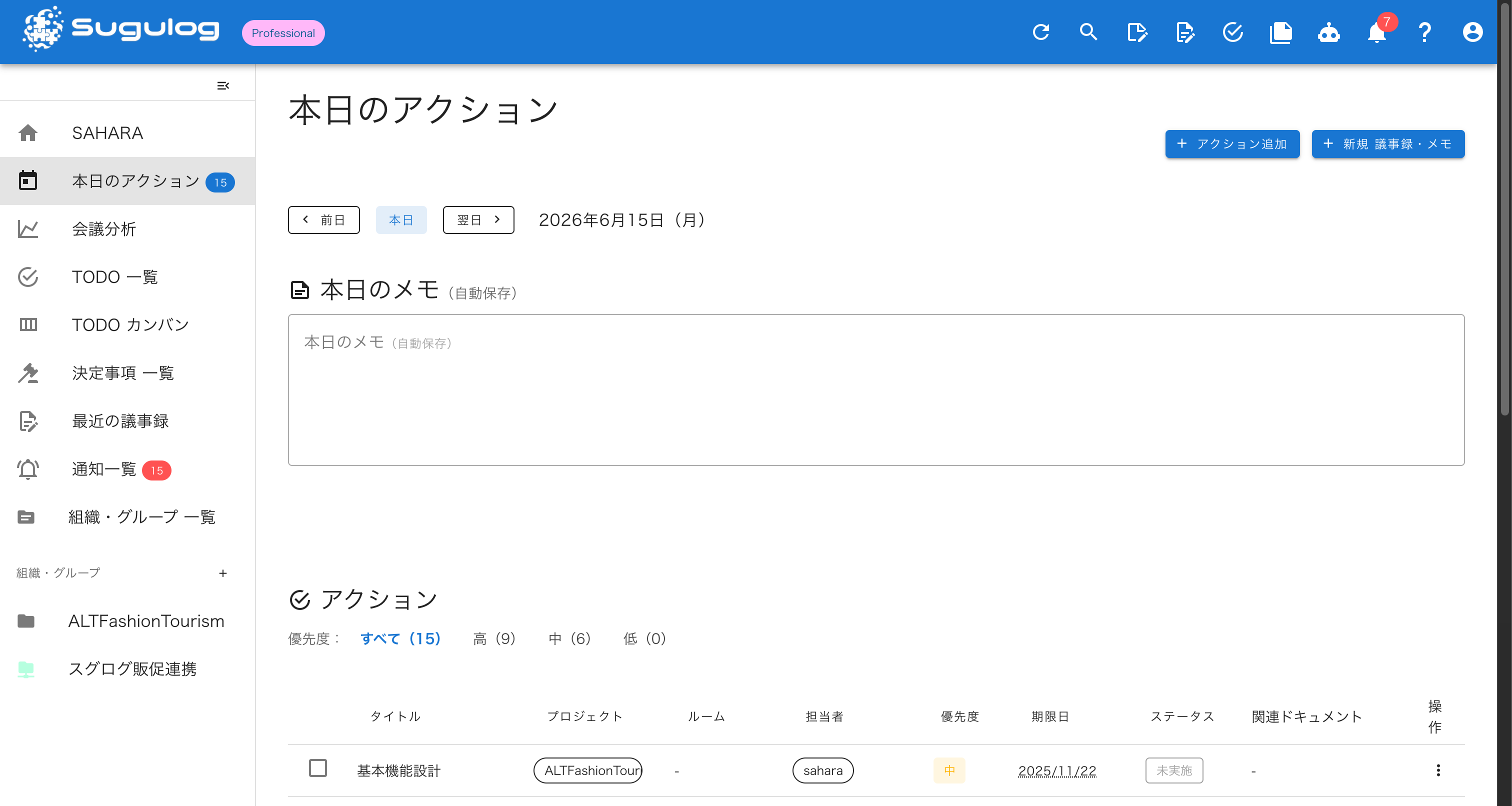The height and width of the screenshot is (806, 1512).
Task: Click ALTFashionTour project chip
Action: tap(587, 771)
